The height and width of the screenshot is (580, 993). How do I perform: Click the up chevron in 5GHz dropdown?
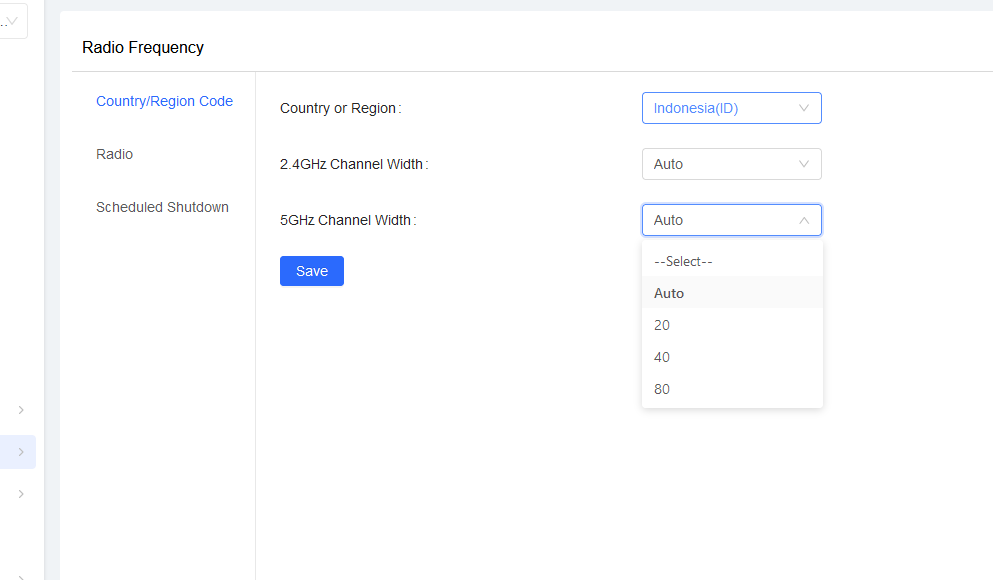(804, 220)
